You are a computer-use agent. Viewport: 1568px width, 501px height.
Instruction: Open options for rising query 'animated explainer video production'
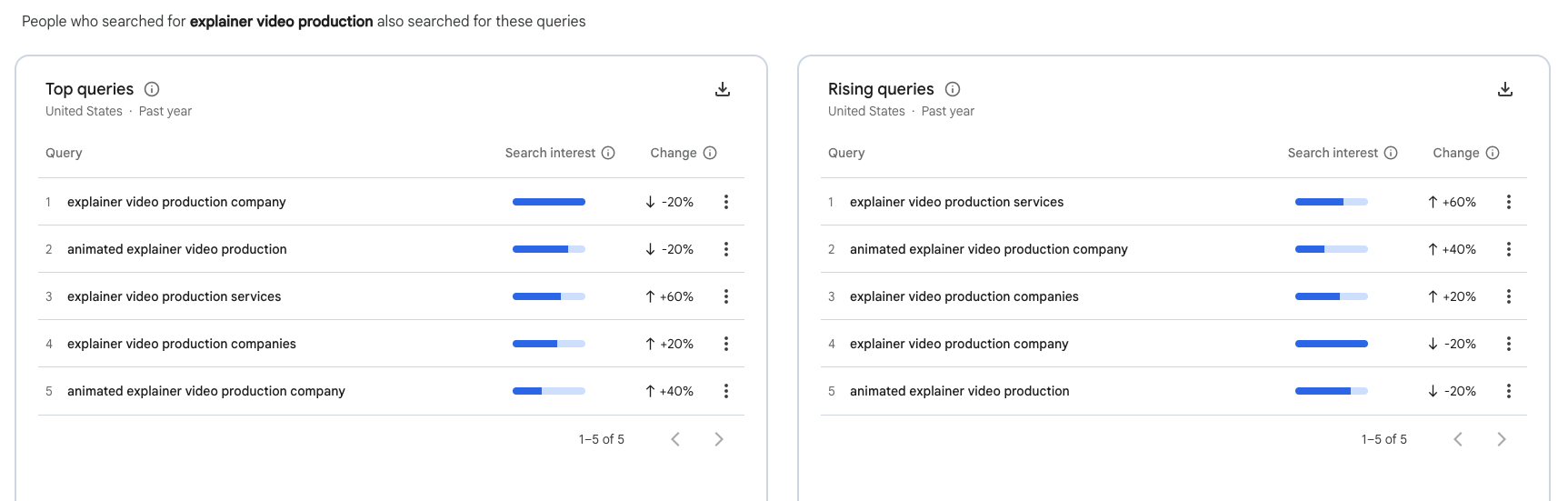pyautogui.click(x=1508, y=391)
